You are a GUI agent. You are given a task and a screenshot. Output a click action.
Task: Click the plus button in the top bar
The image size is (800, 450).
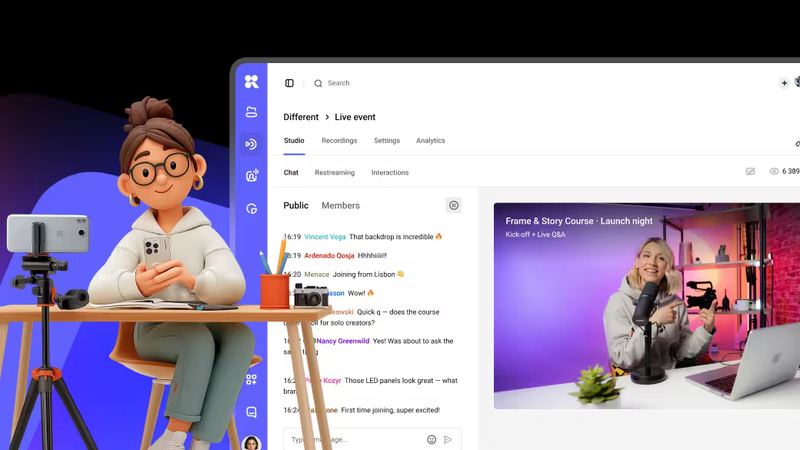pos(784,83)
